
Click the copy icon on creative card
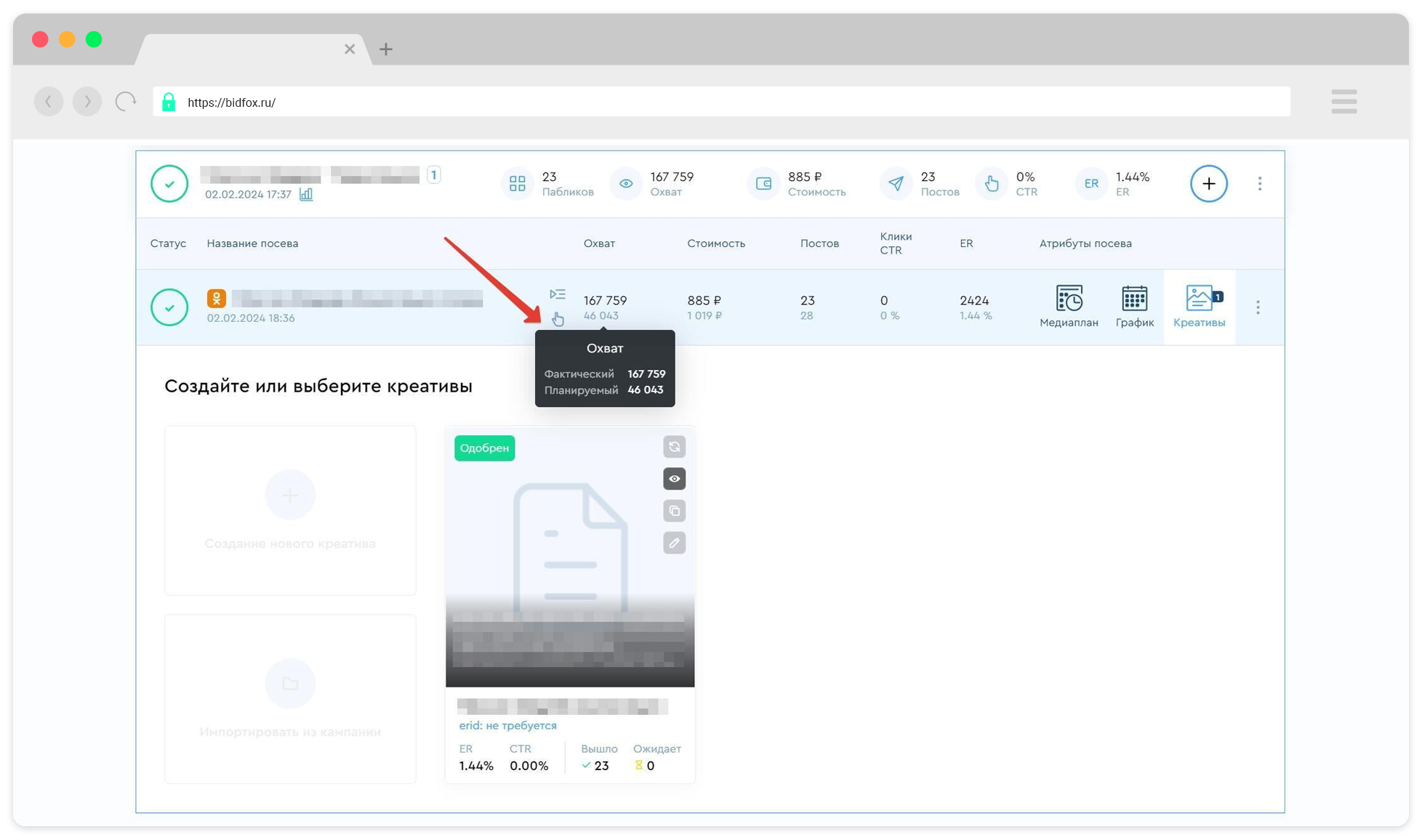click(x=674, y=511)
